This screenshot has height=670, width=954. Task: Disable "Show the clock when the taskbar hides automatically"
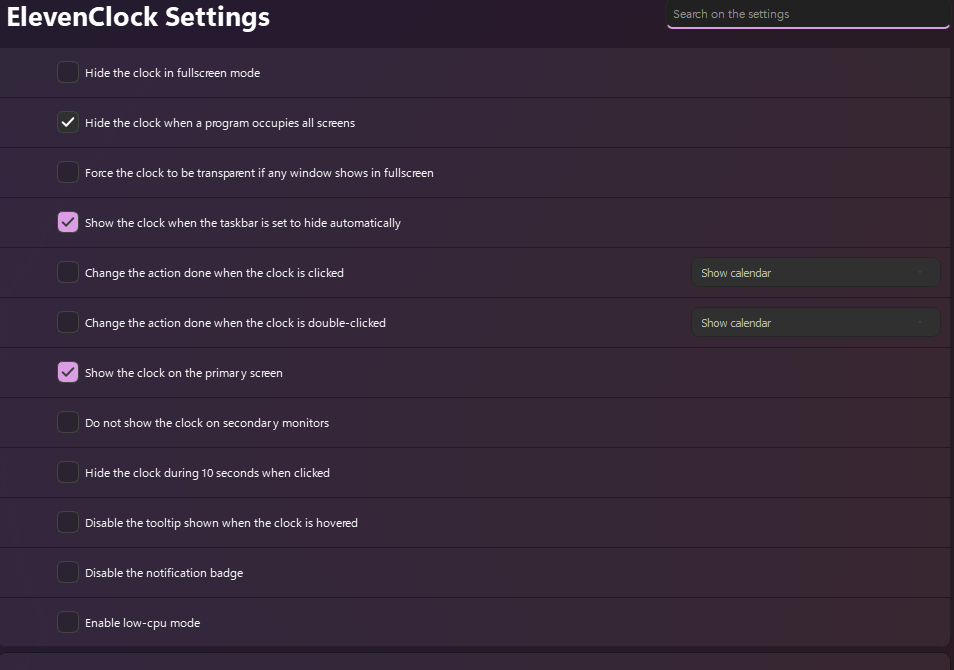click(x=67, y=222)
